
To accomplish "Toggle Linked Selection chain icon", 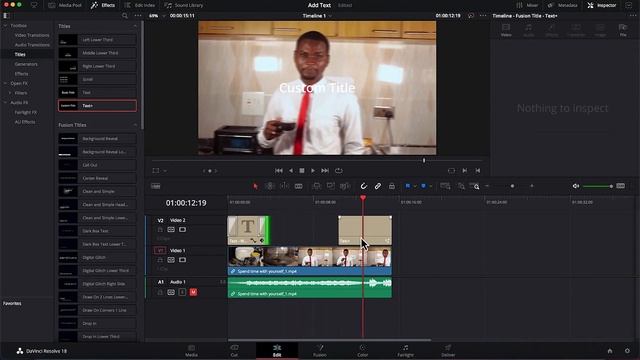I will coord(378,186).
